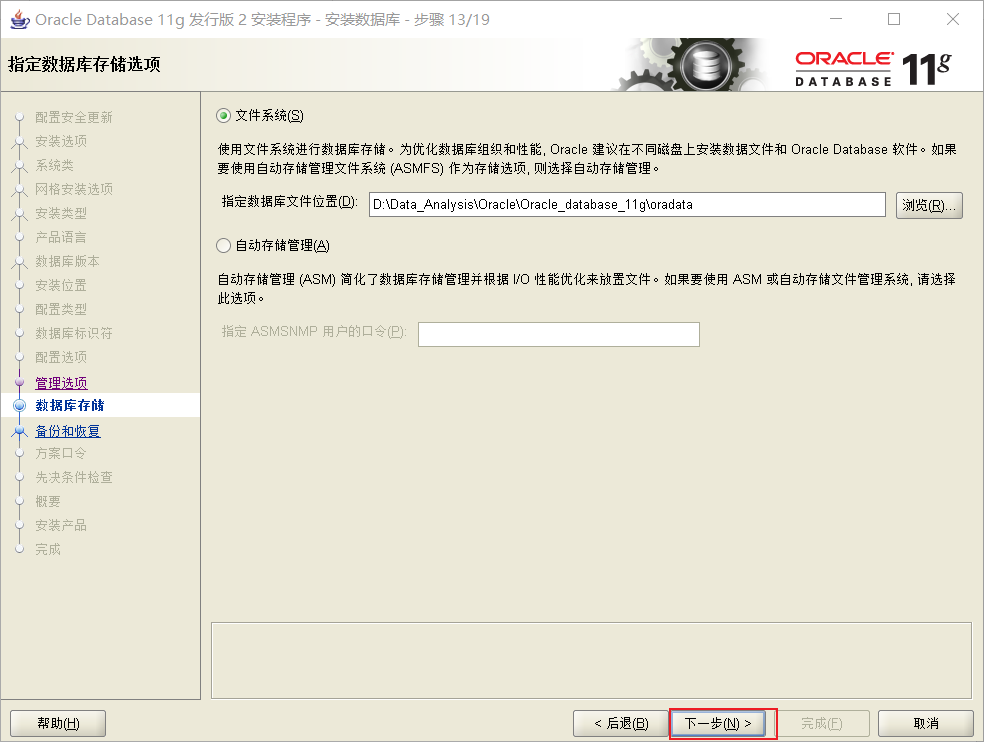This screenshot has width=984, height=742.
Task: Open the 备份和恢复 step link
Action: click(x=67, y=429)
